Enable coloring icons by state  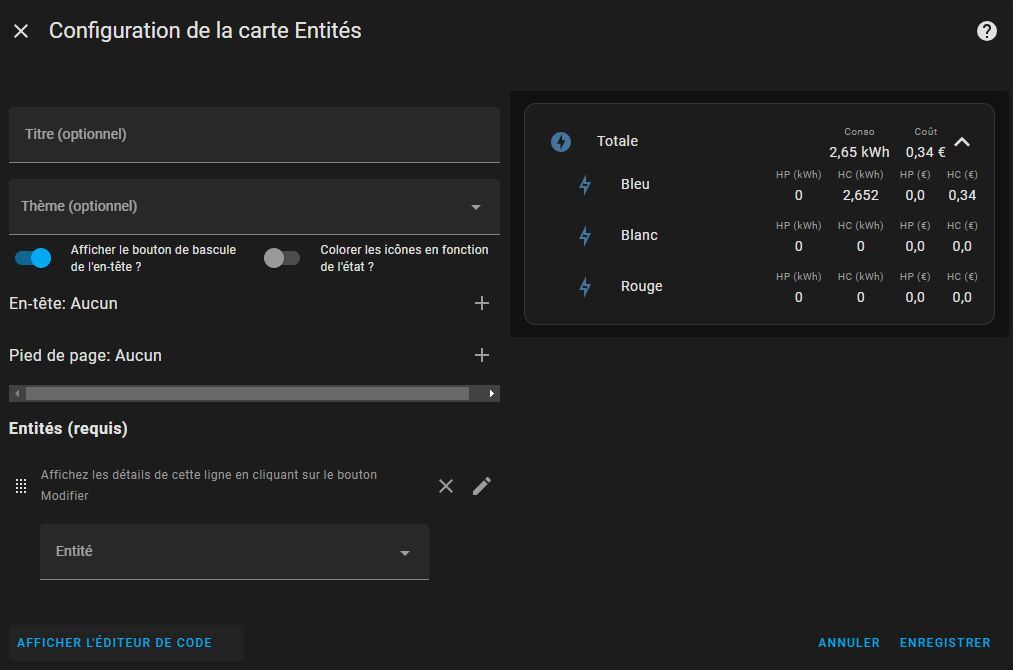(281, 258)
